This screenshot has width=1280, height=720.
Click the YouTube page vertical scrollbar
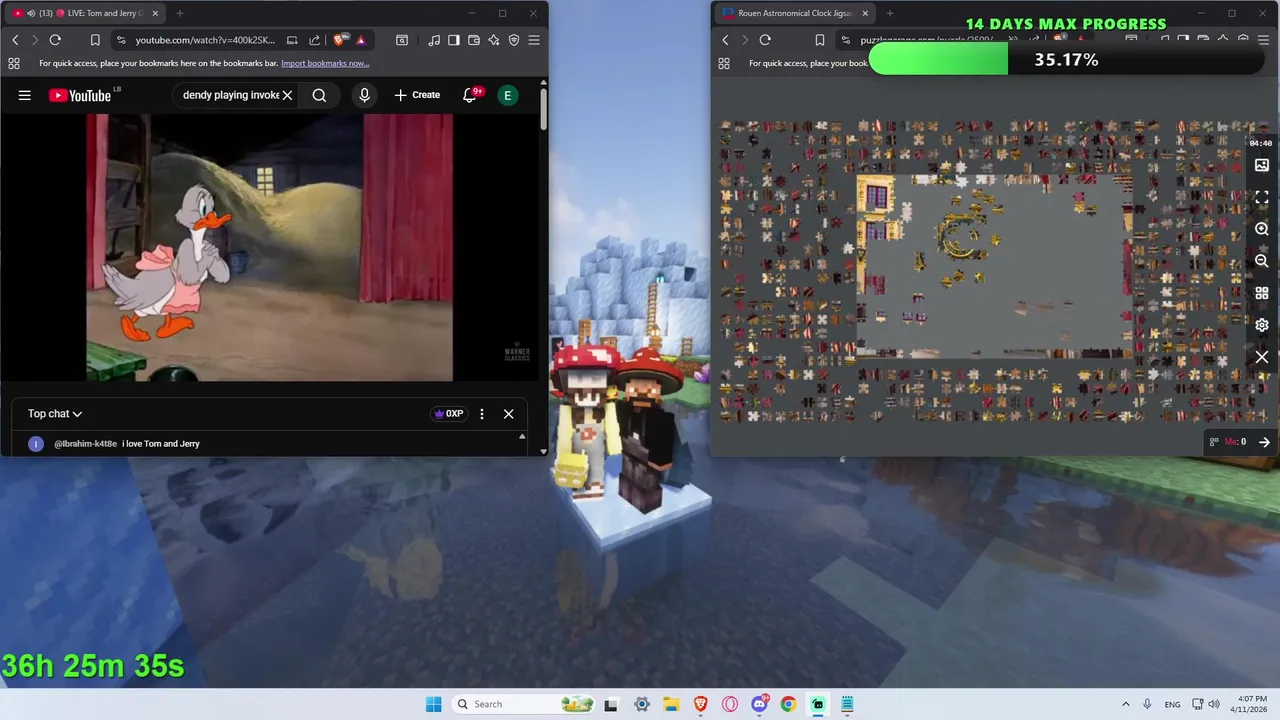point(543,108)
